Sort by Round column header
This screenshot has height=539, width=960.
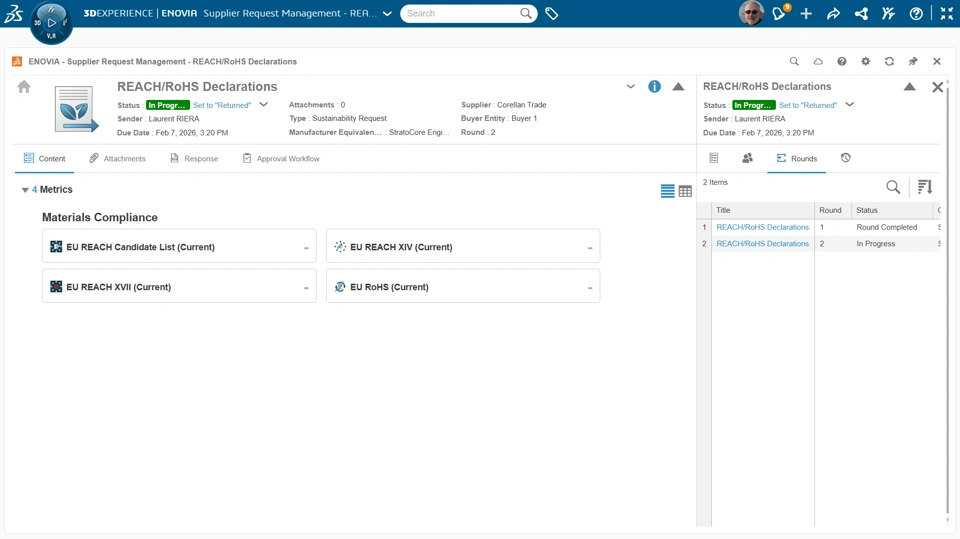pos(833,210)
